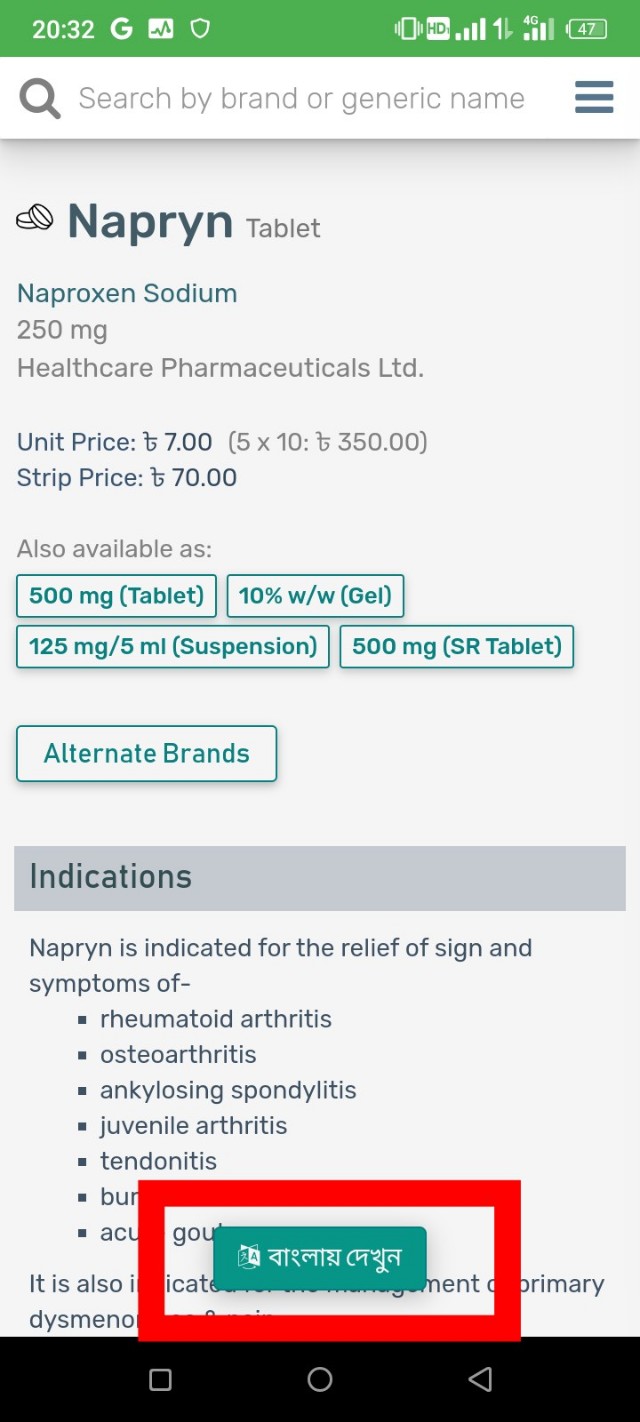Viewport: 640px width, 1422px height.
Task: Choose the 500 mg (SR Tablet) form
Action: click(457, 647)
